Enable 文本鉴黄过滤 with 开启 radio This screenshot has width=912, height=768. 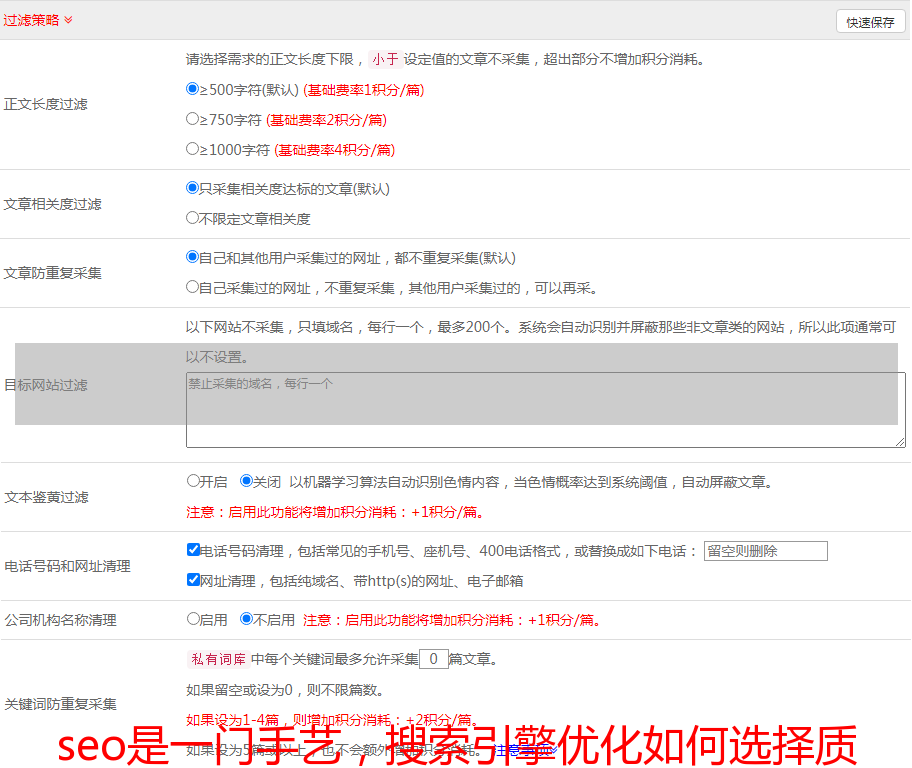click(x=193, y=481)
